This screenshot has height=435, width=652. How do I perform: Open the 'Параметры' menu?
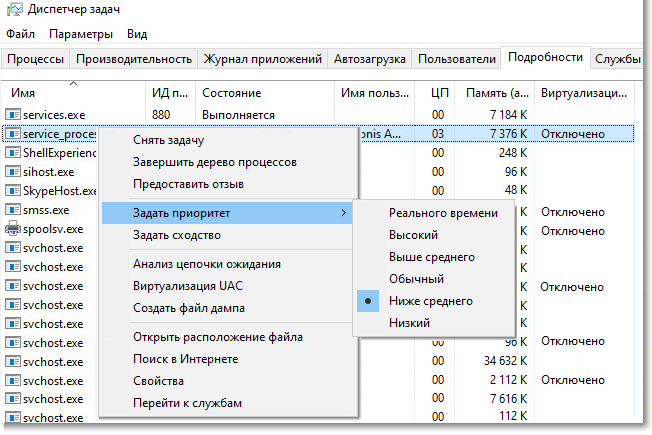pos(81,34)
